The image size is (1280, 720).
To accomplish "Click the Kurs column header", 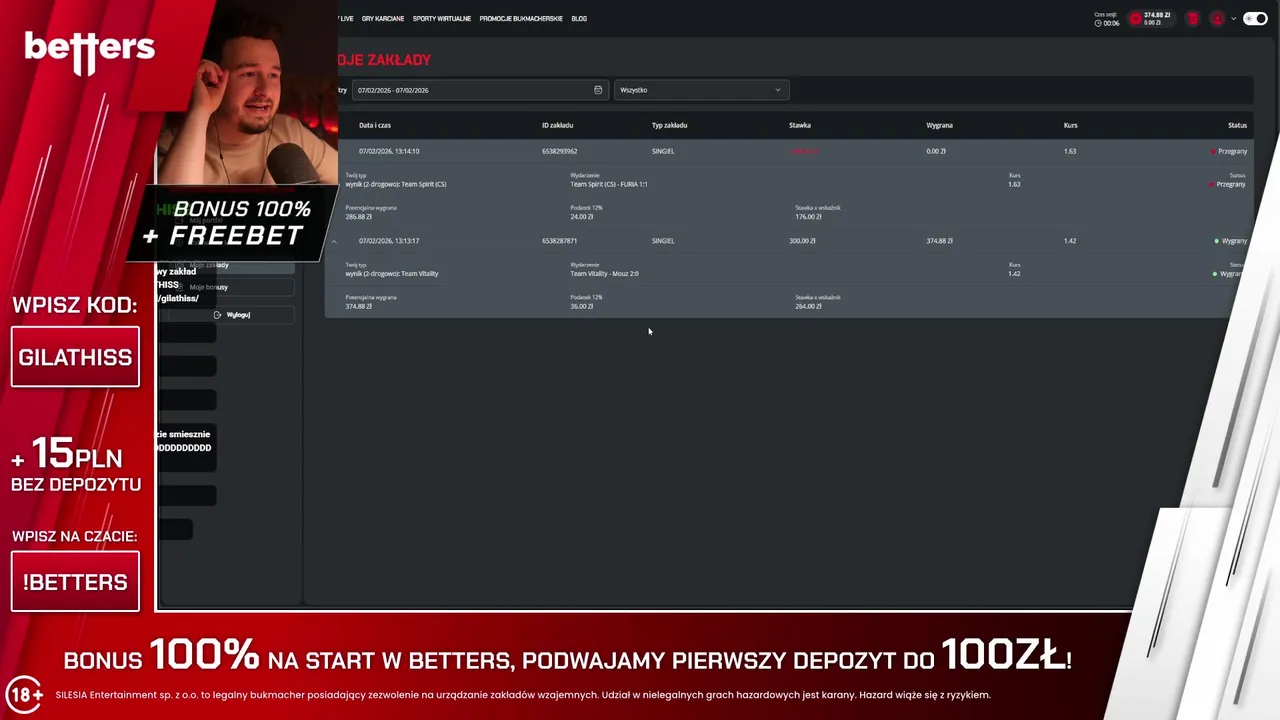I will click(x=1070, y=126).
